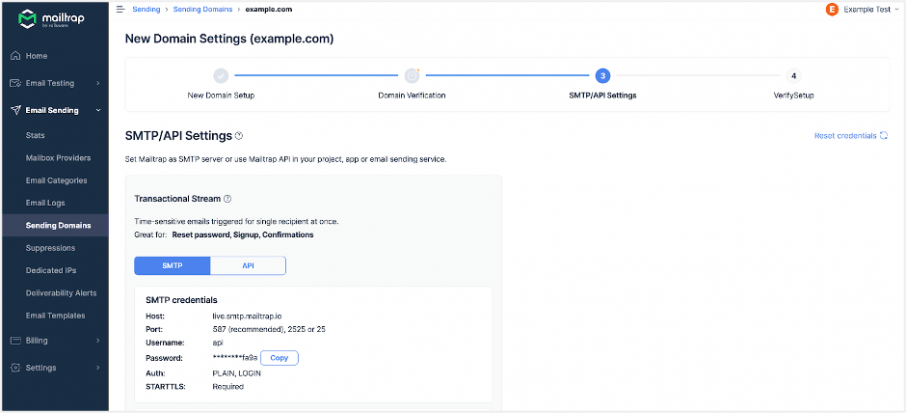Expand the Billing submenu chevron

point(98,340)
